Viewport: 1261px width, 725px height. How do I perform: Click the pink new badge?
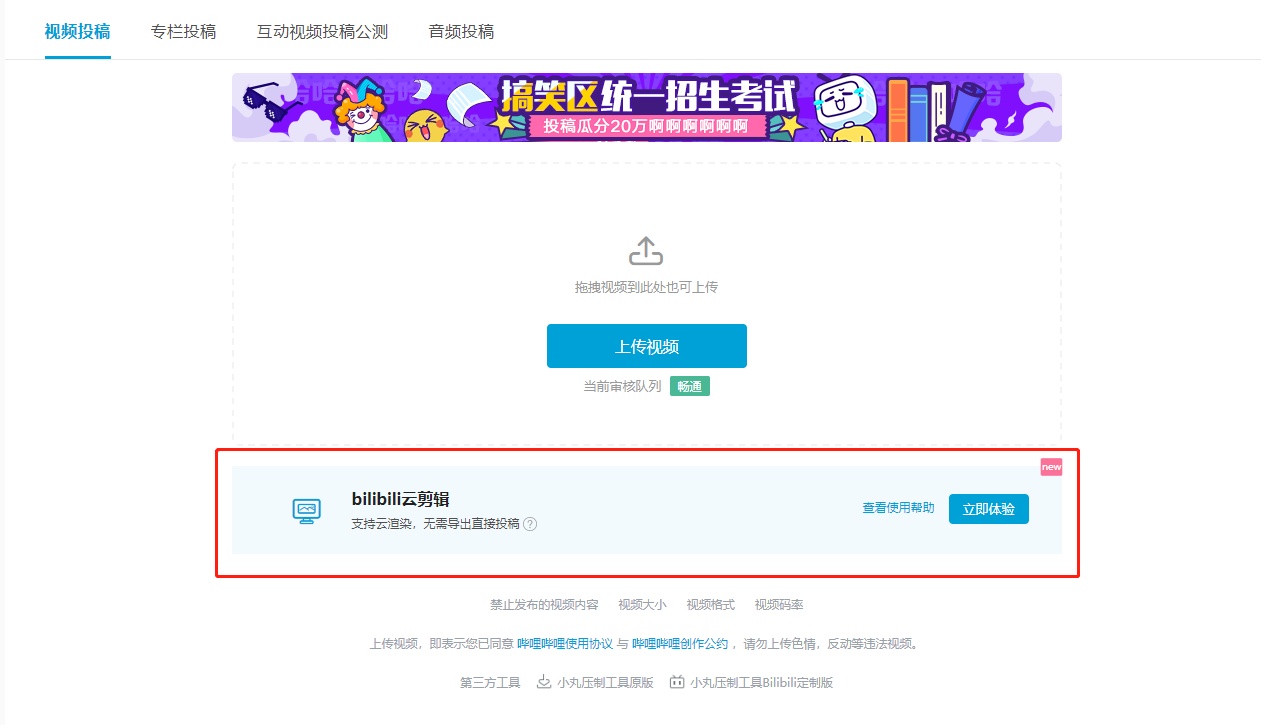pyautogui.click(x=1051, y=467)
